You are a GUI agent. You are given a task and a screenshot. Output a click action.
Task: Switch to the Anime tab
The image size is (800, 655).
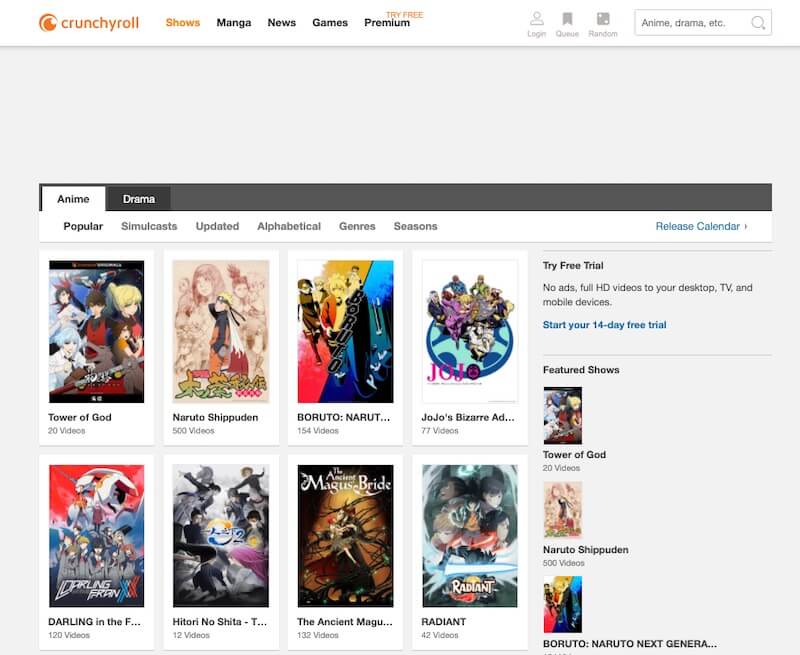(x=73, y=198)
